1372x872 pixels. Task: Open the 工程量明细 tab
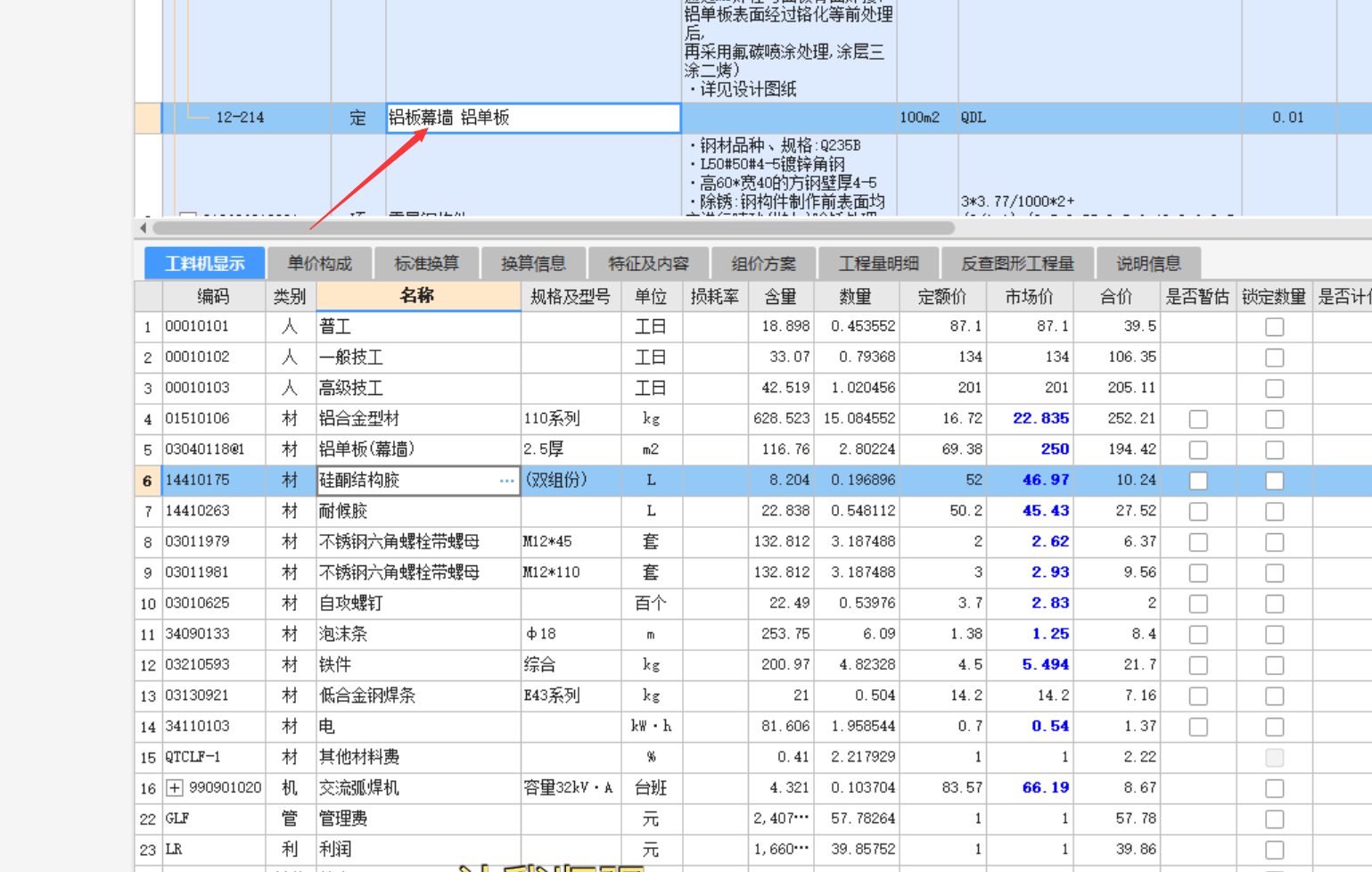click(x=878, y=263)
